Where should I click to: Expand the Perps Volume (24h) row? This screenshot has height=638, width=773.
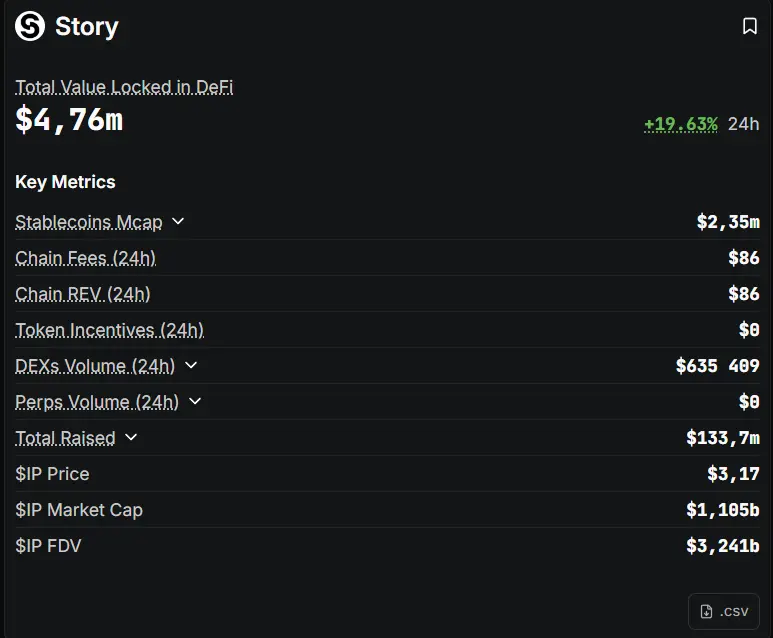195,402
